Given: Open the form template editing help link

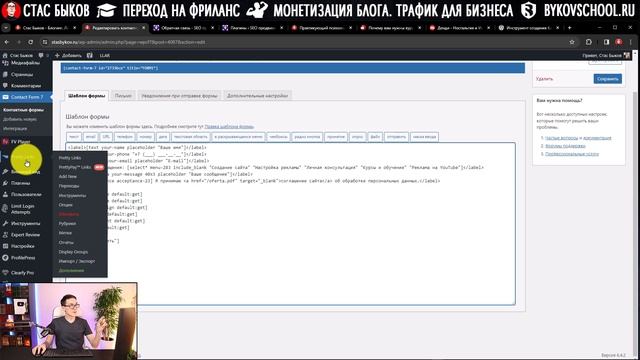Looking at the screenshot, I should pyautogui.click(x=229, y=127).
